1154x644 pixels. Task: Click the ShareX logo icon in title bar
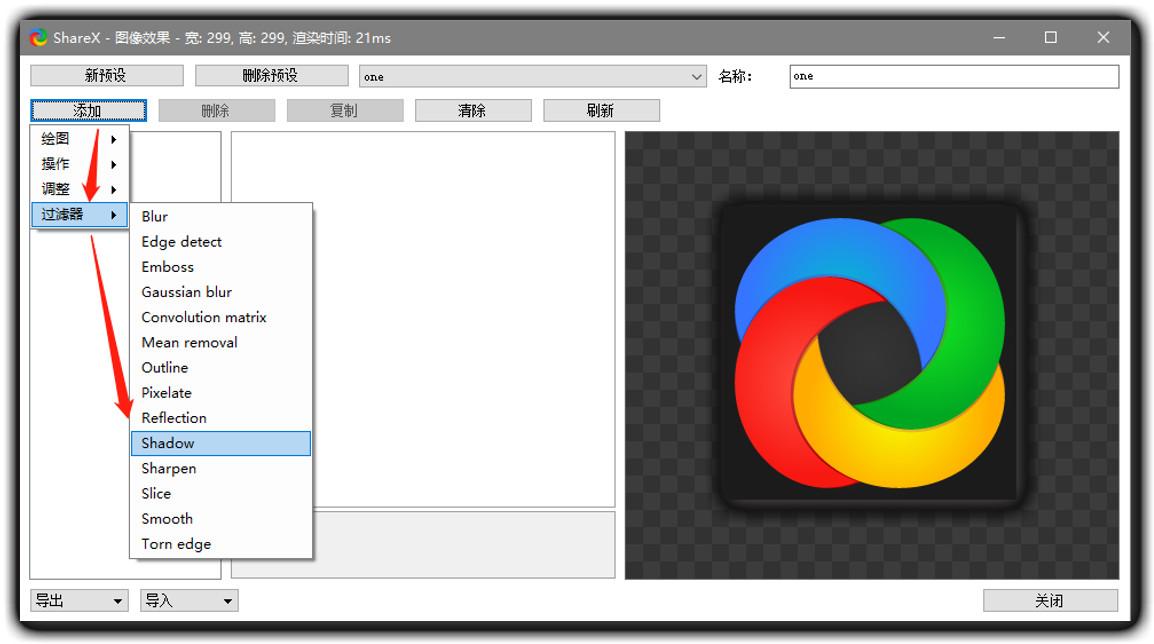click(x=38, y=38)
